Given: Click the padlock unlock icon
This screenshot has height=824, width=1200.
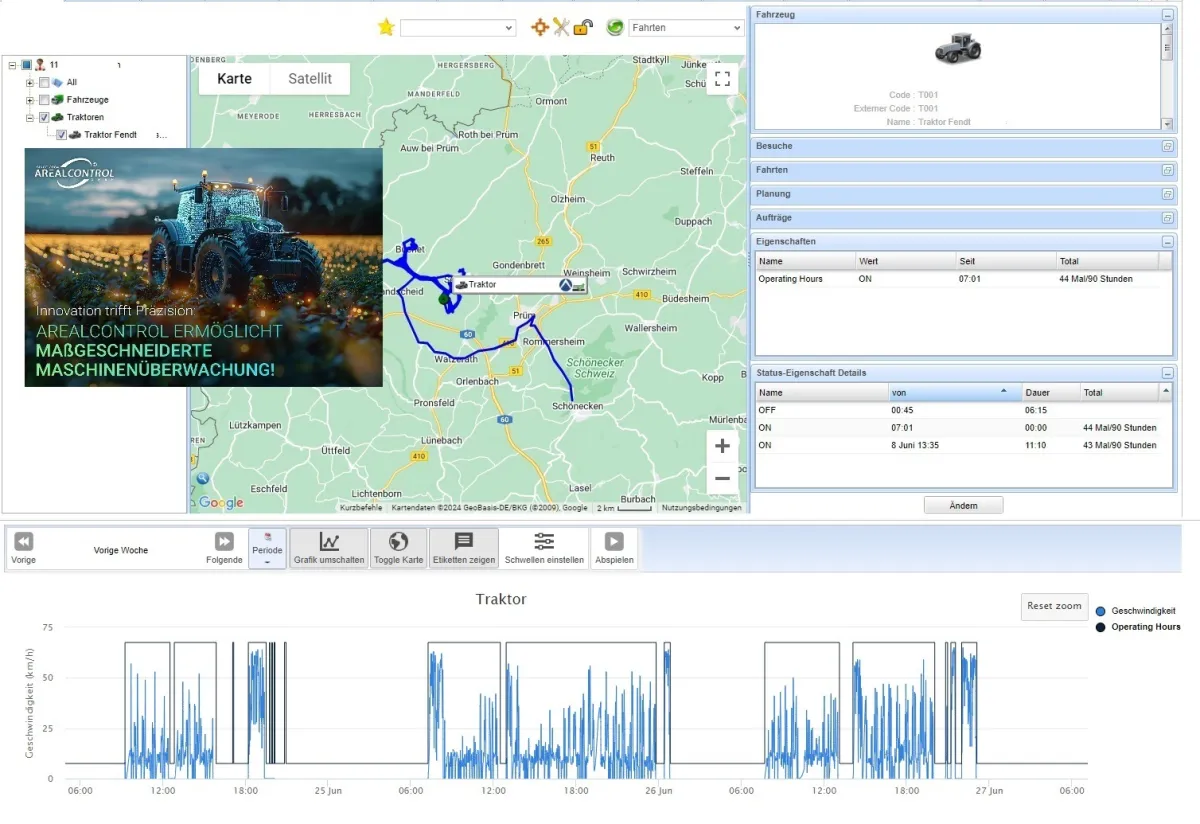Looking at the screenshot, I should pyautogui.click(x=581, y=27).
